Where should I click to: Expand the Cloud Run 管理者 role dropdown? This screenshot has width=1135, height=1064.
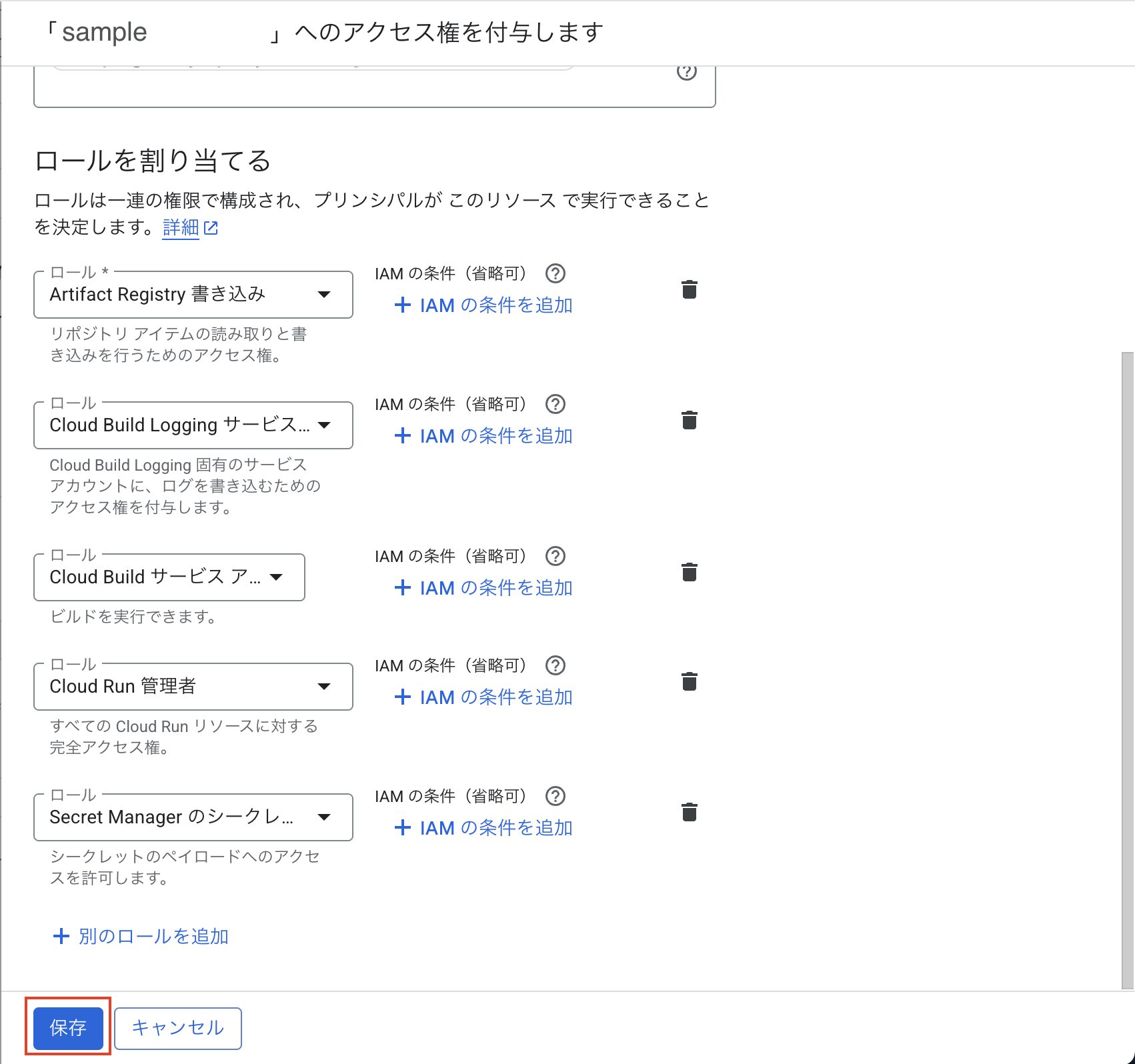pos(193,686)
